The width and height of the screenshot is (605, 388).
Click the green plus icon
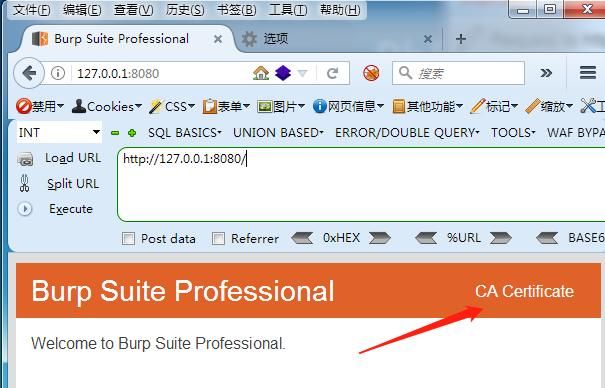pos(132,133)
